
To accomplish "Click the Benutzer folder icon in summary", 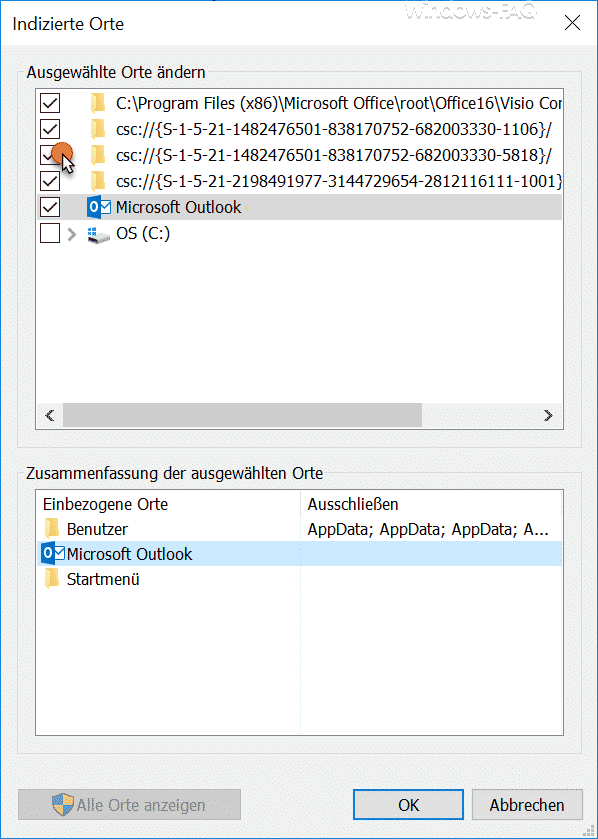I will [52, 529].
